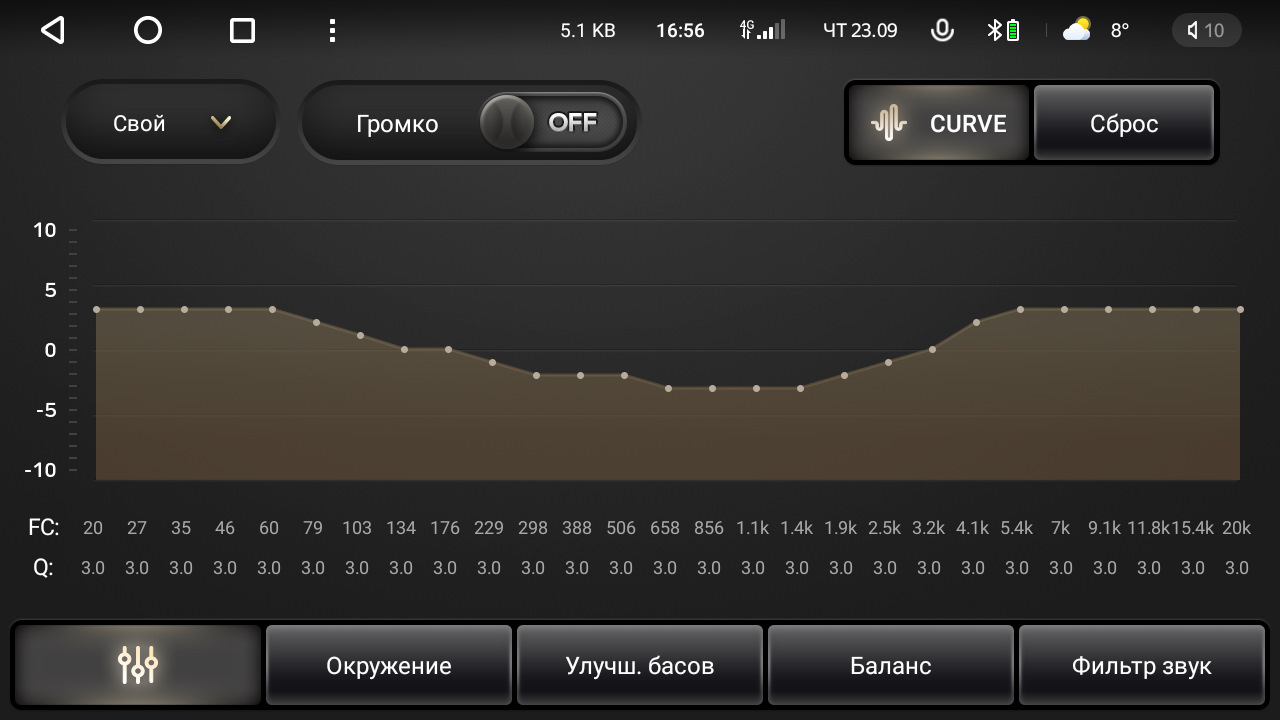Select the equalizer sliders tab icon
The width and height of the screenshot is (1280, 720).
tap(138, 664)
